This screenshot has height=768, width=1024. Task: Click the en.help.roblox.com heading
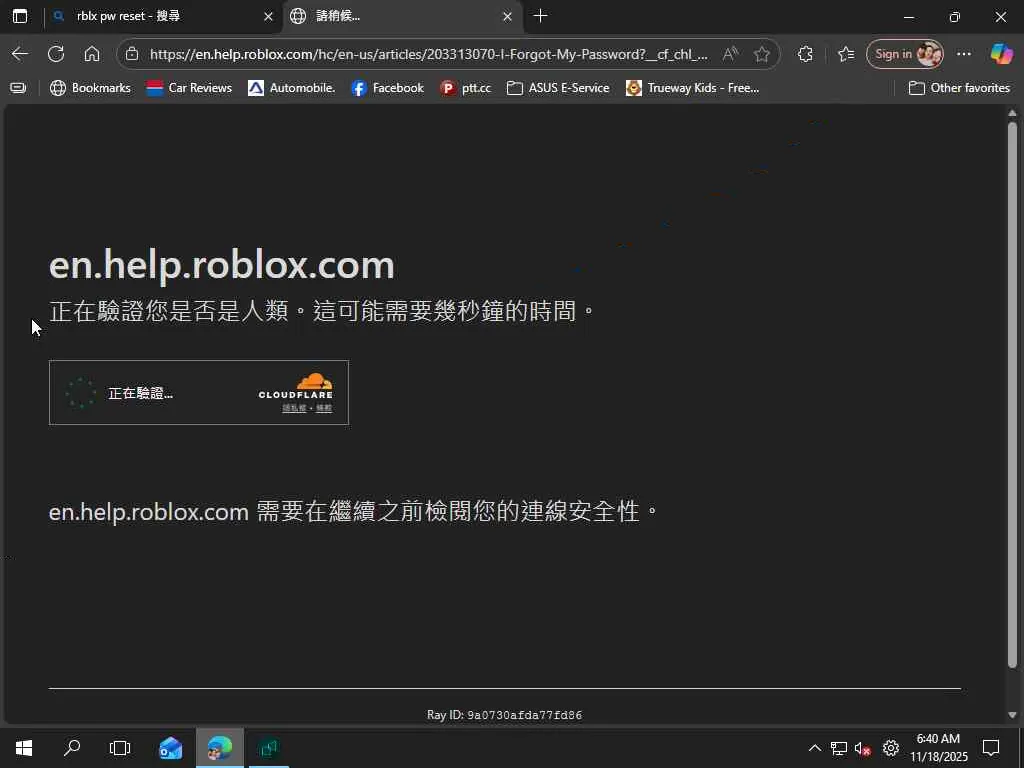[x=221, y=265]
